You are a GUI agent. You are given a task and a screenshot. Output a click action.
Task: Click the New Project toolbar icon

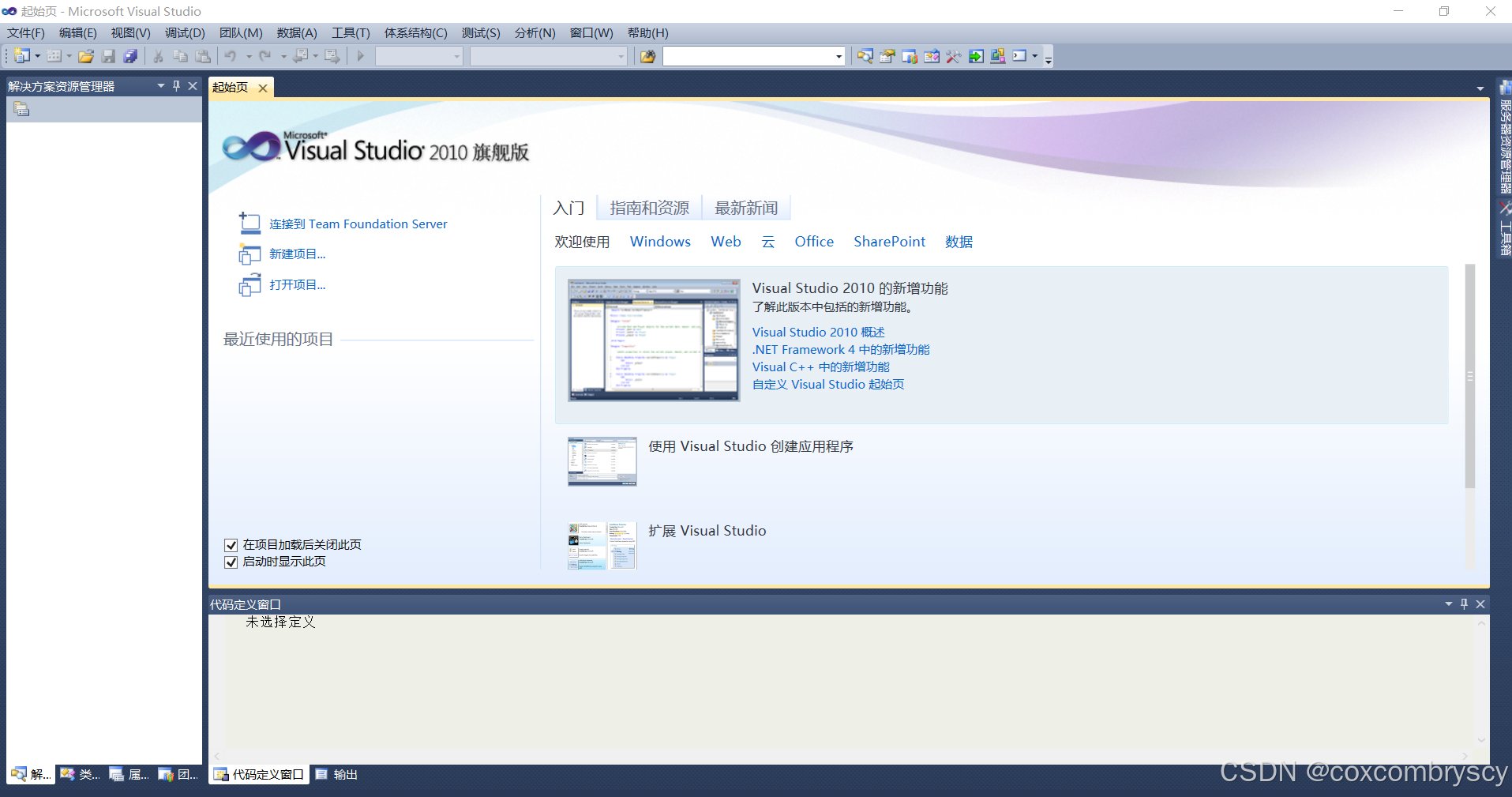(x=21, y=56)
